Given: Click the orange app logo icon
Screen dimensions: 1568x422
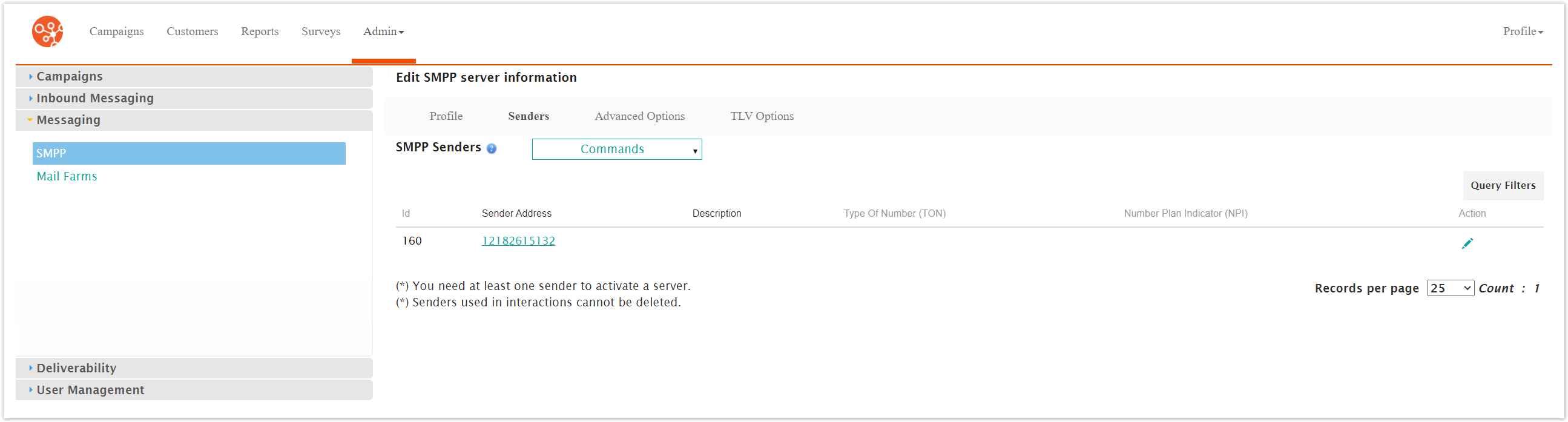Looking at the screenshot, I should 47,31.
